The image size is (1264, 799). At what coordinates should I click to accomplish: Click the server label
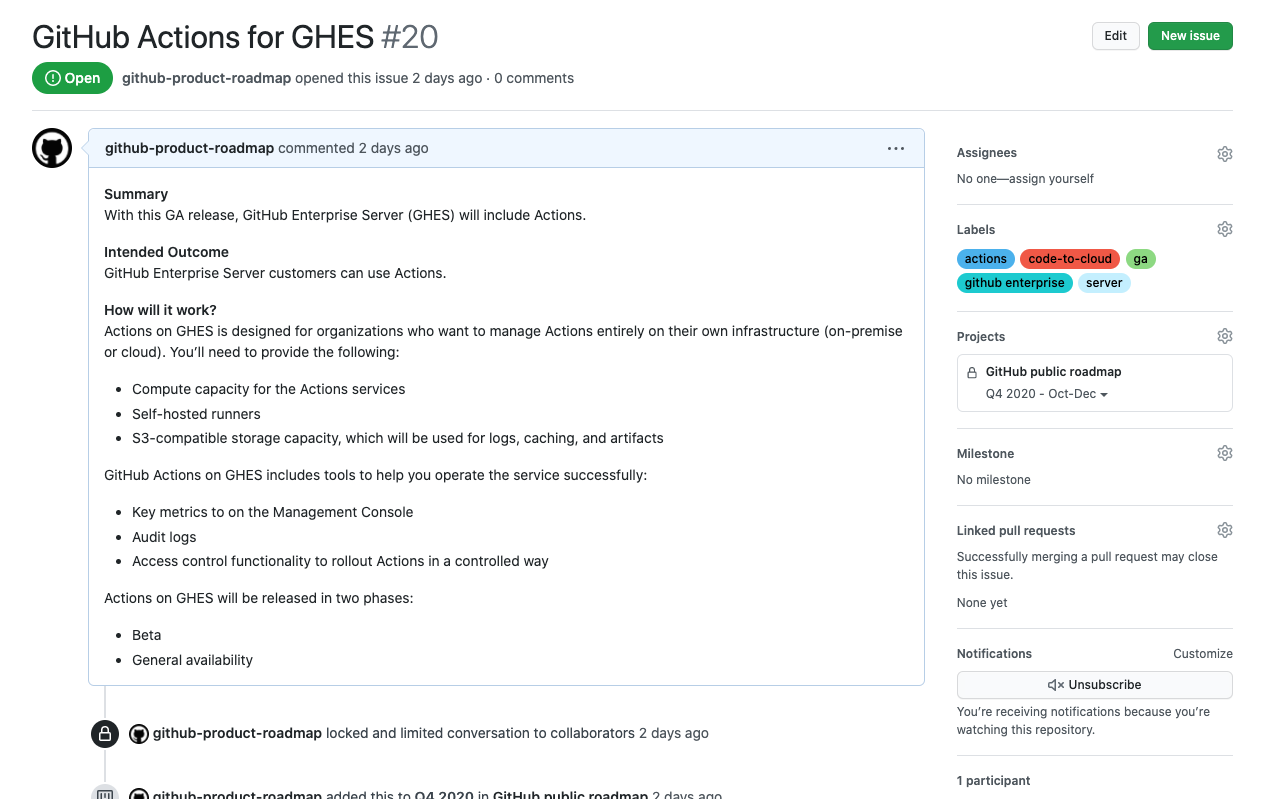point(1104,283)
